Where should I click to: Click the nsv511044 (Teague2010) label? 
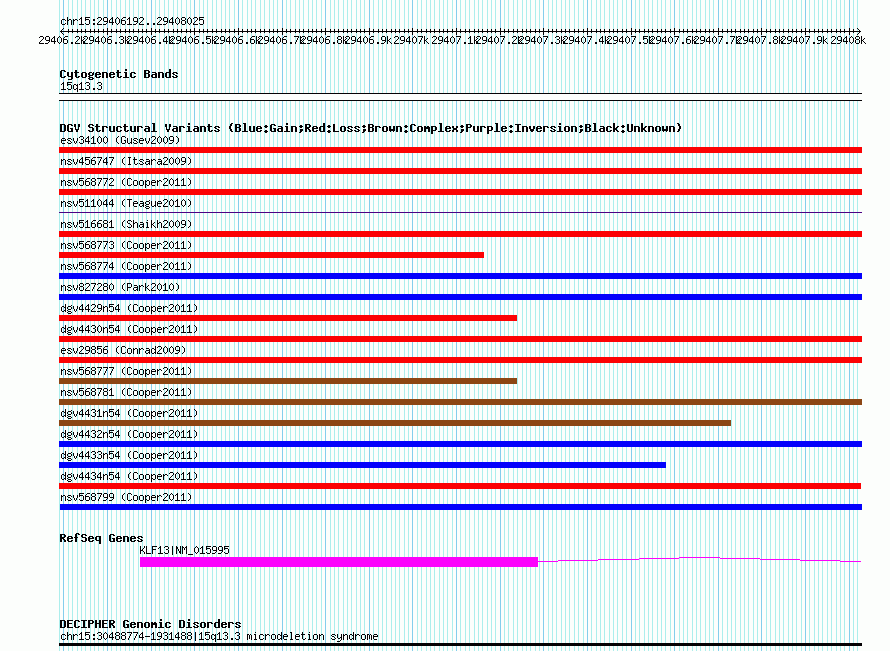(x=126, y=203)
